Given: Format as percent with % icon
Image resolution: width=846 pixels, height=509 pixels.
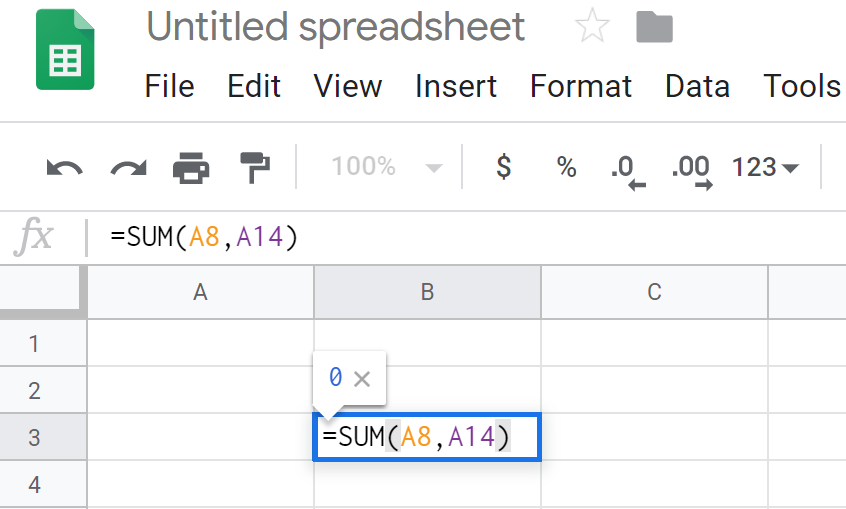Looking at the screenshot, I should point(567,167).
